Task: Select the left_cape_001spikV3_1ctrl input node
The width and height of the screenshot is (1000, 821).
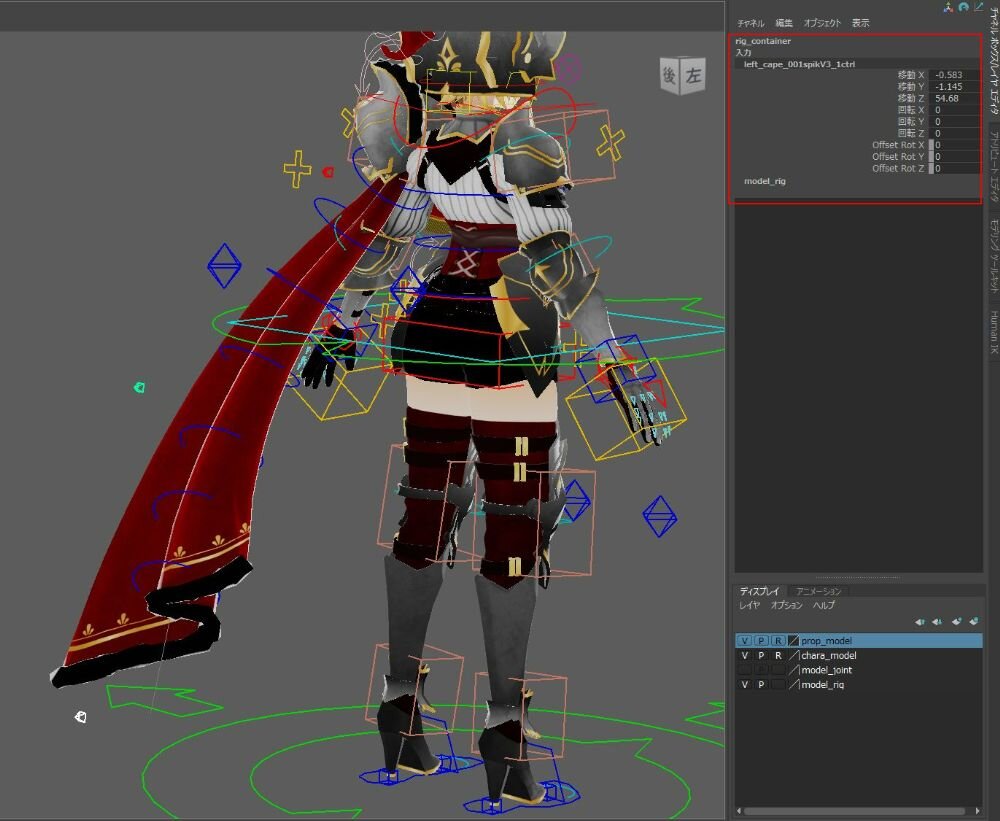Action: 799,64
